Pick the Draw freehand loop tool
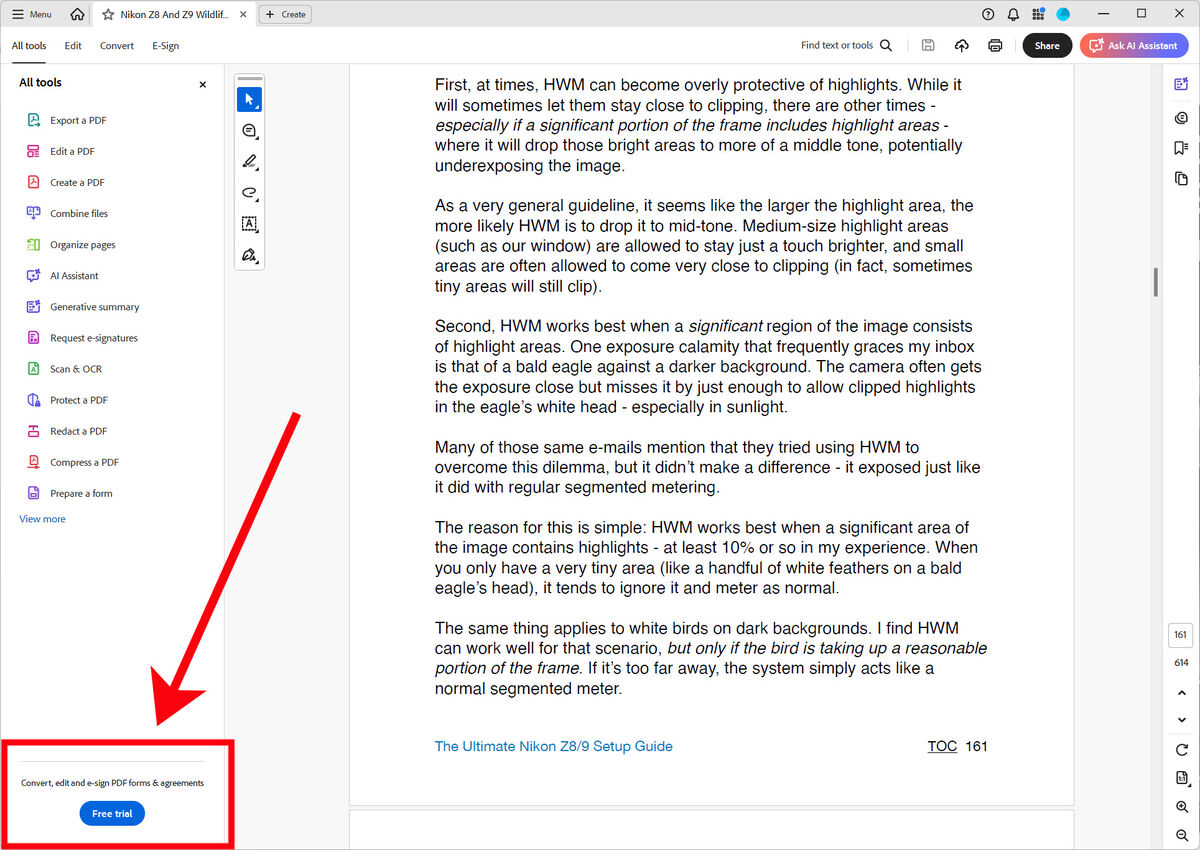Viewport: 1200px width, 850px height. tap(249, 193)
